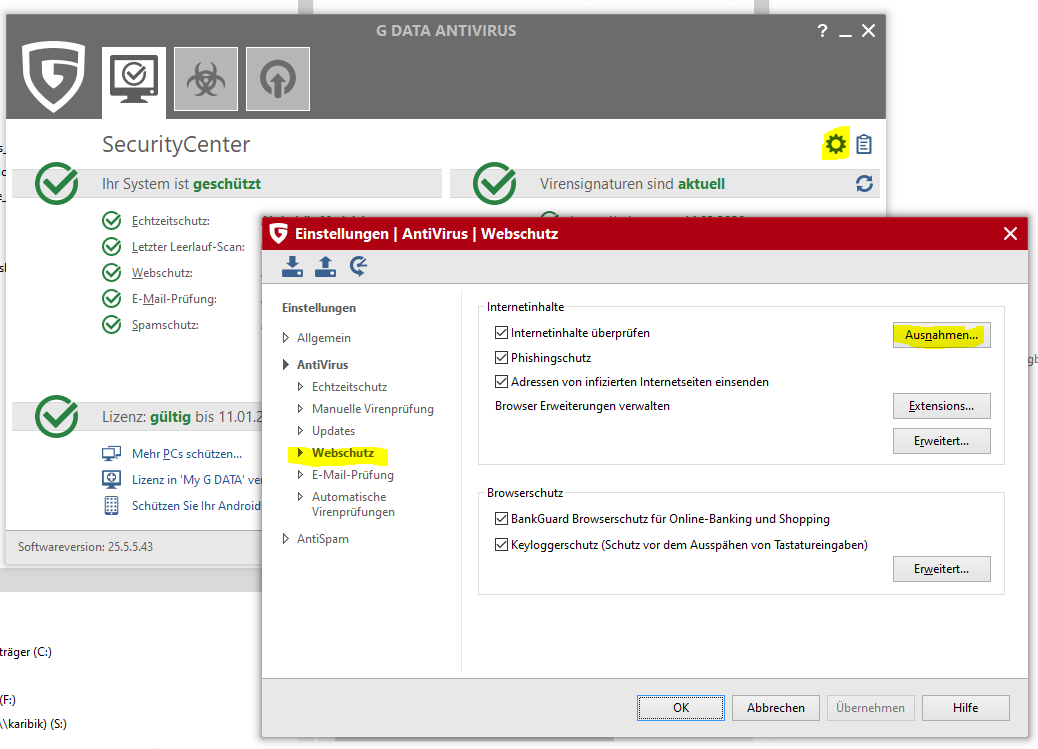Select Webschutz in the settings tree

click(x=343, y=452)
